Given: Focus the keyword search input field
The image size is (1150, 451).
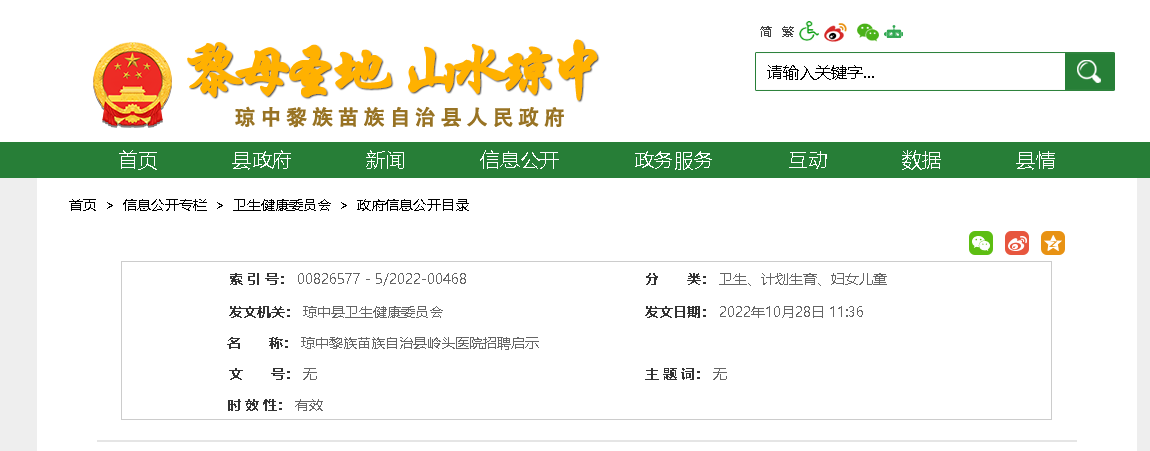Looking at the screenshot, I should [910, 71].
